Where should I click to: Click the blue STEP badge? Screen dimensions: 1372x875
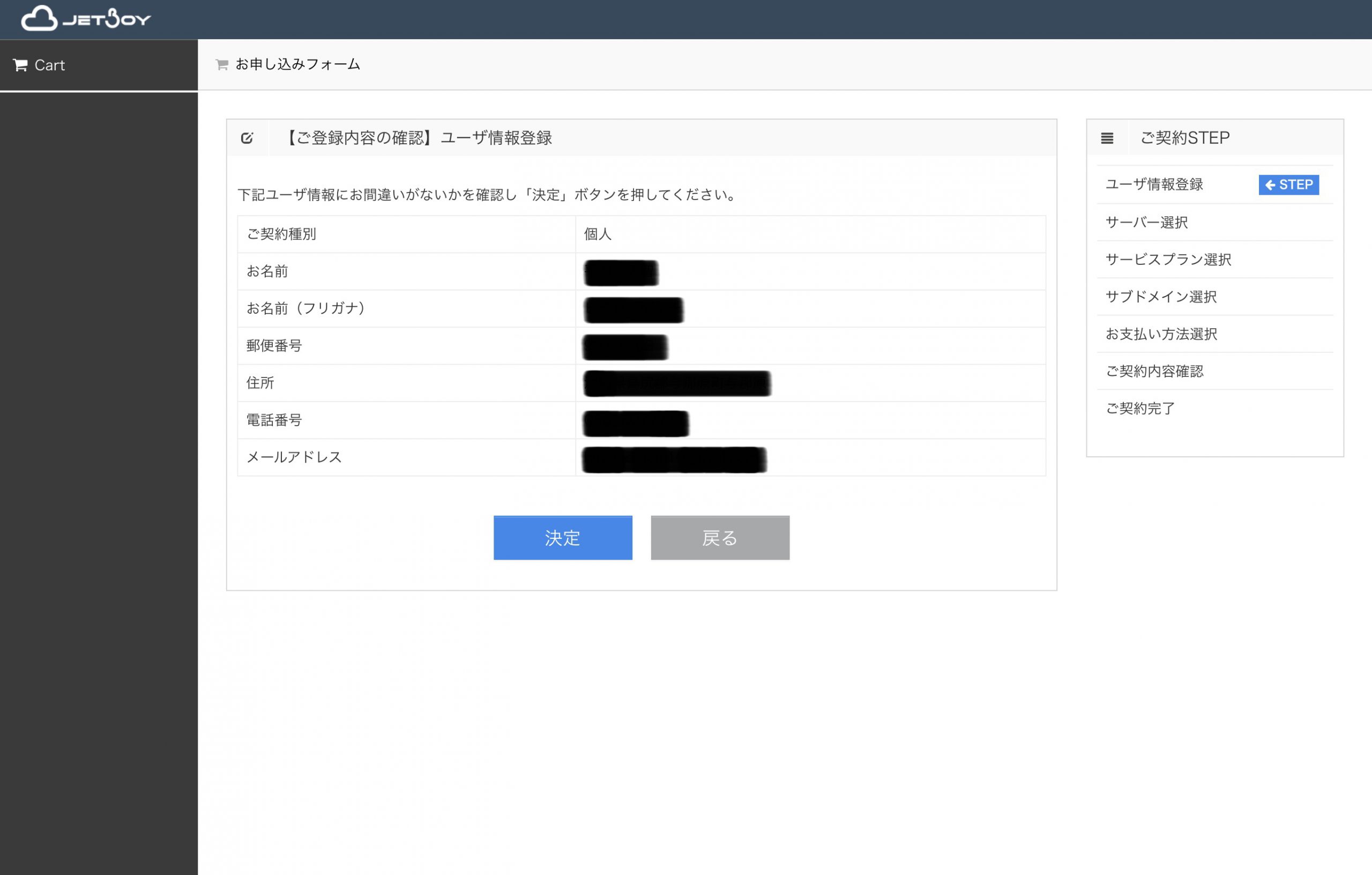[x=1288, y=184]
